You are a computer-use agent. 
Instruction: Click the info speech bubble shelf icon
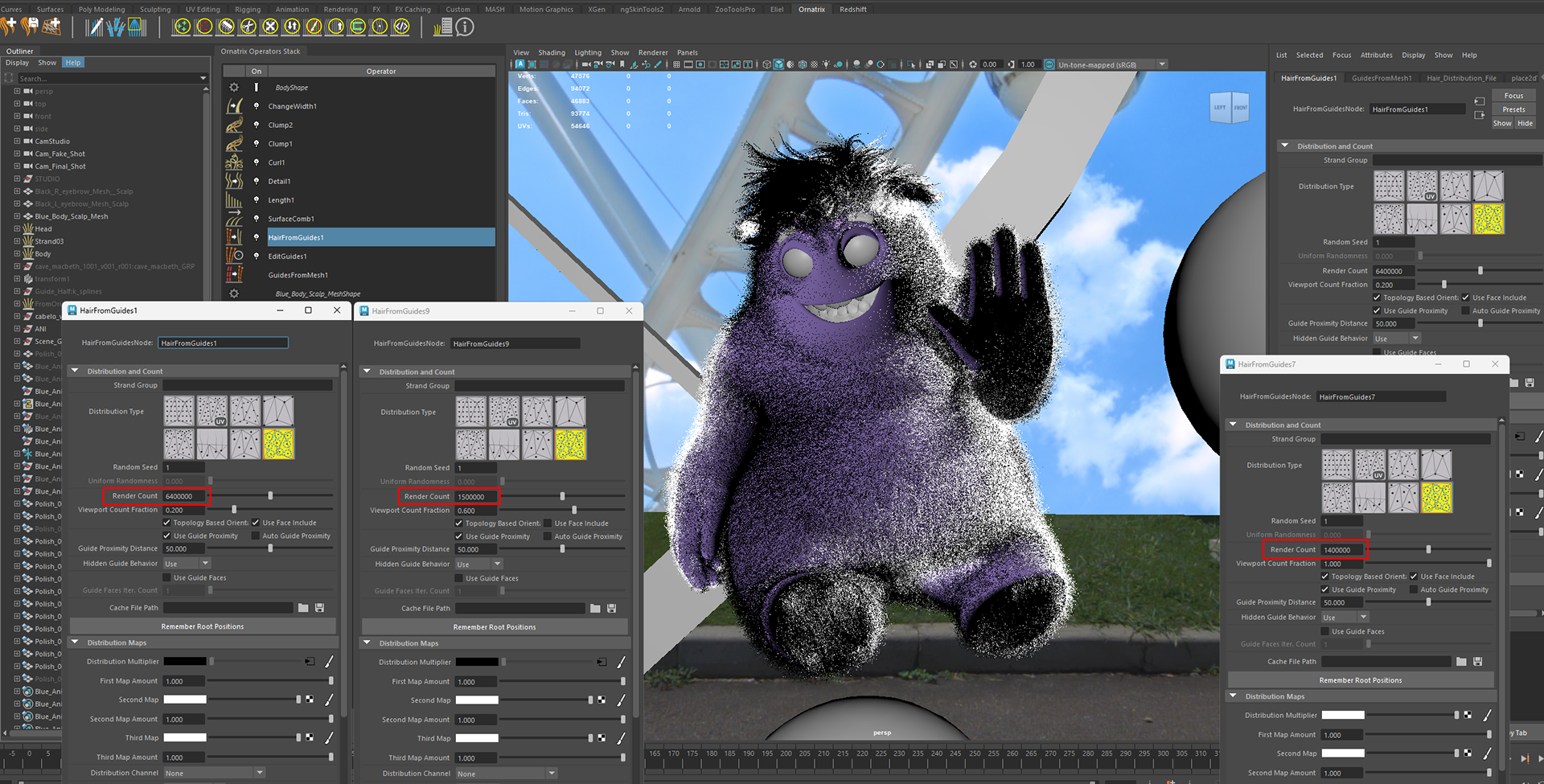465,27
